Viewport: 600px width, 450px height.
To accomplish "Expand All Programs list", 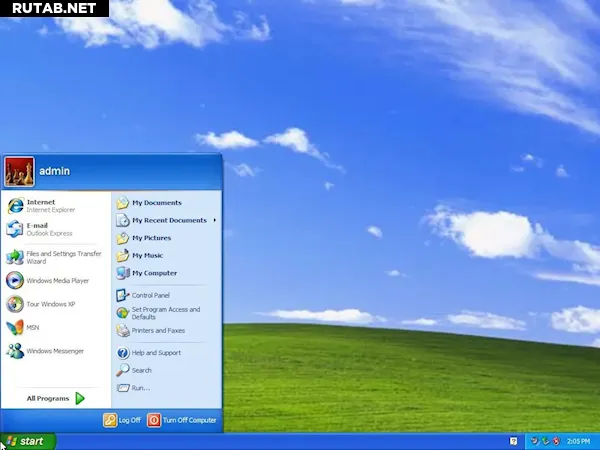I will pos(56,398).
